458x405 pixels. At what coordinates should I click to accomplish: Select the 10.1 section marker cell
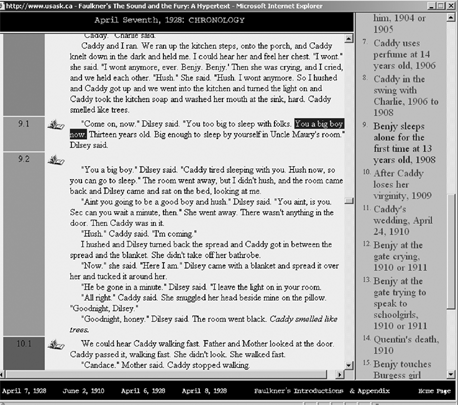point(24,353)
